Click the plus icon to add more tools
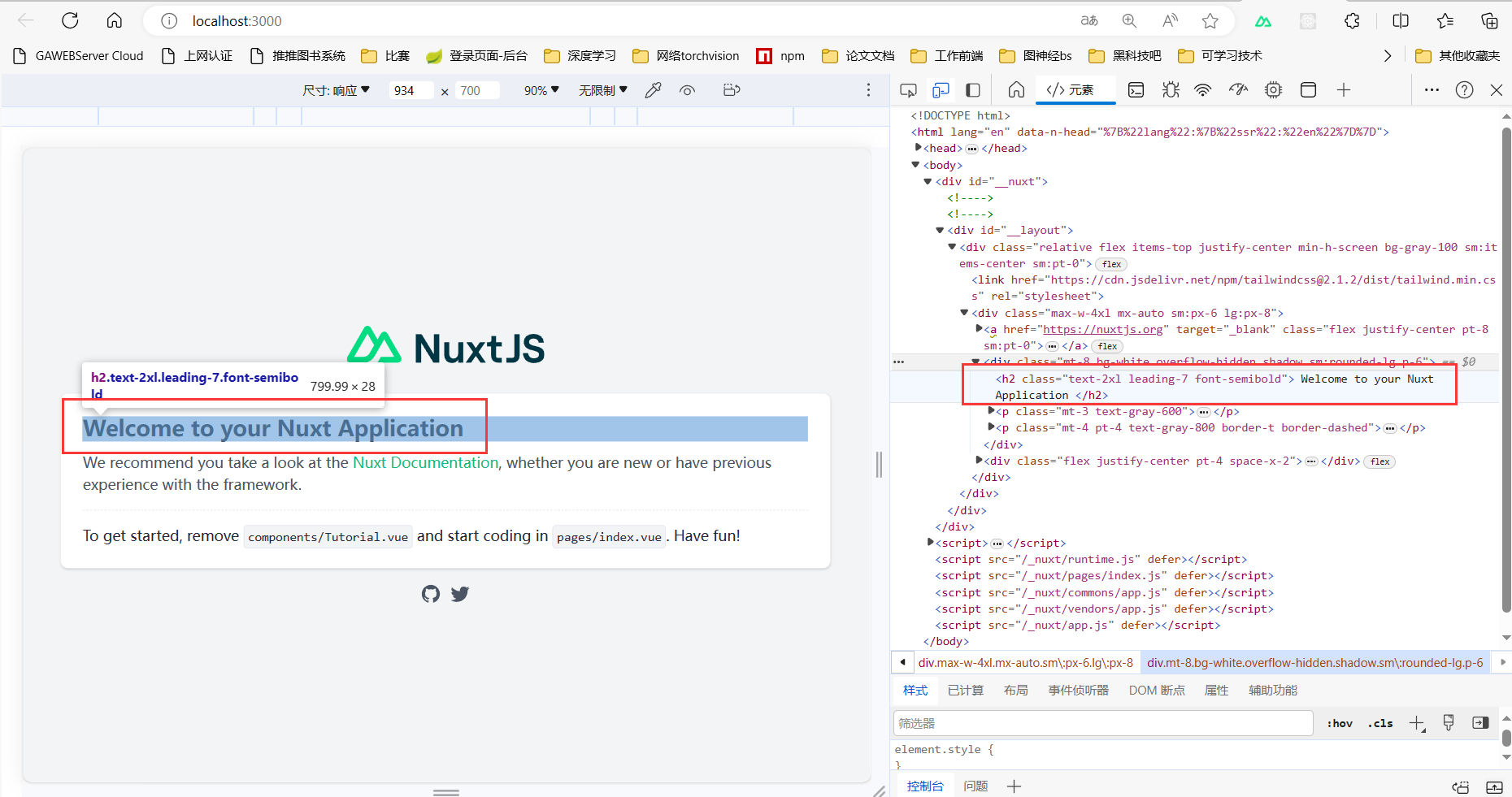This screenshot has width=1512, height=797. 1344,90
